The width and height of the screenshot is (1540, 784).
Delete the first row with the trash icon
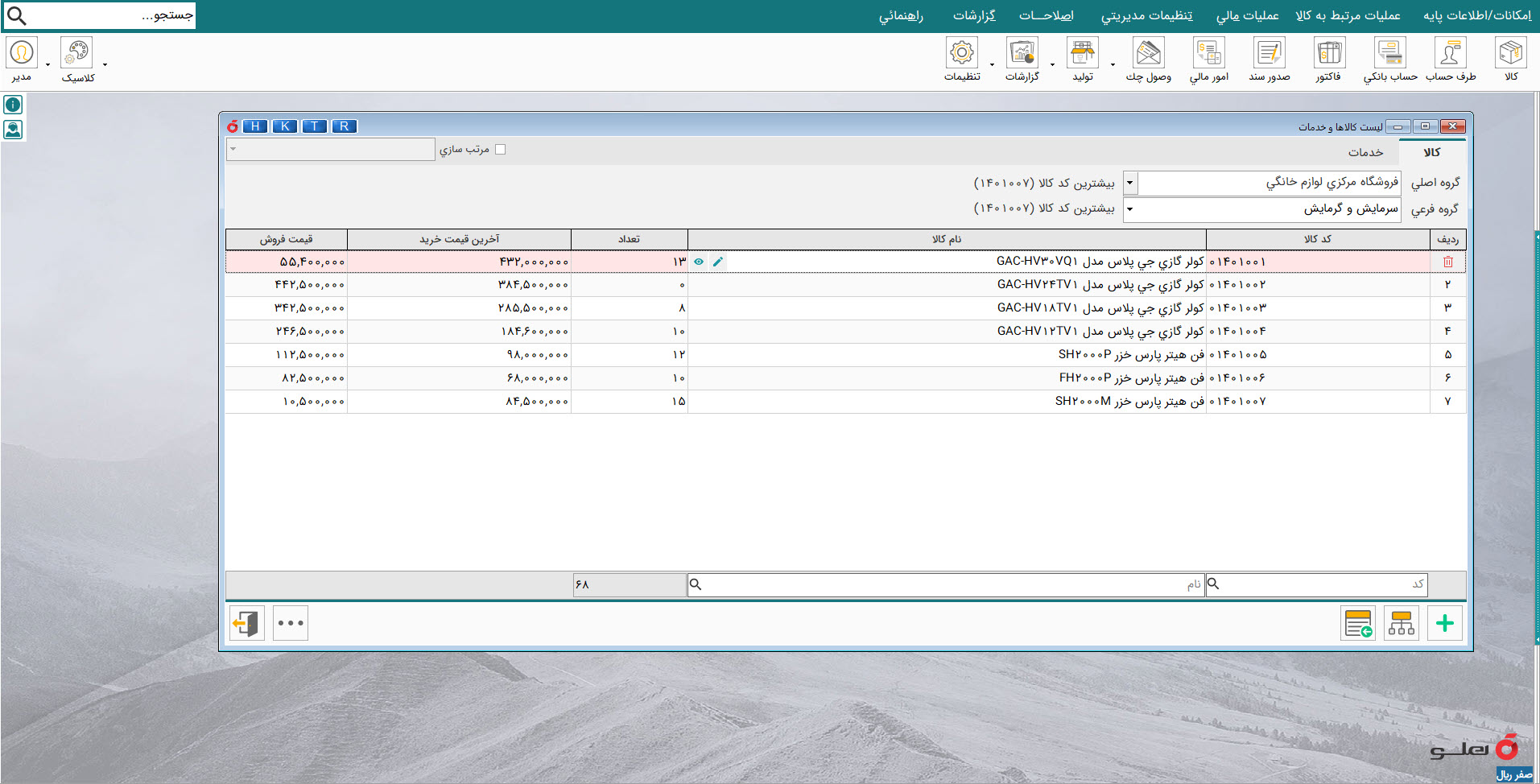point(1448,262)
